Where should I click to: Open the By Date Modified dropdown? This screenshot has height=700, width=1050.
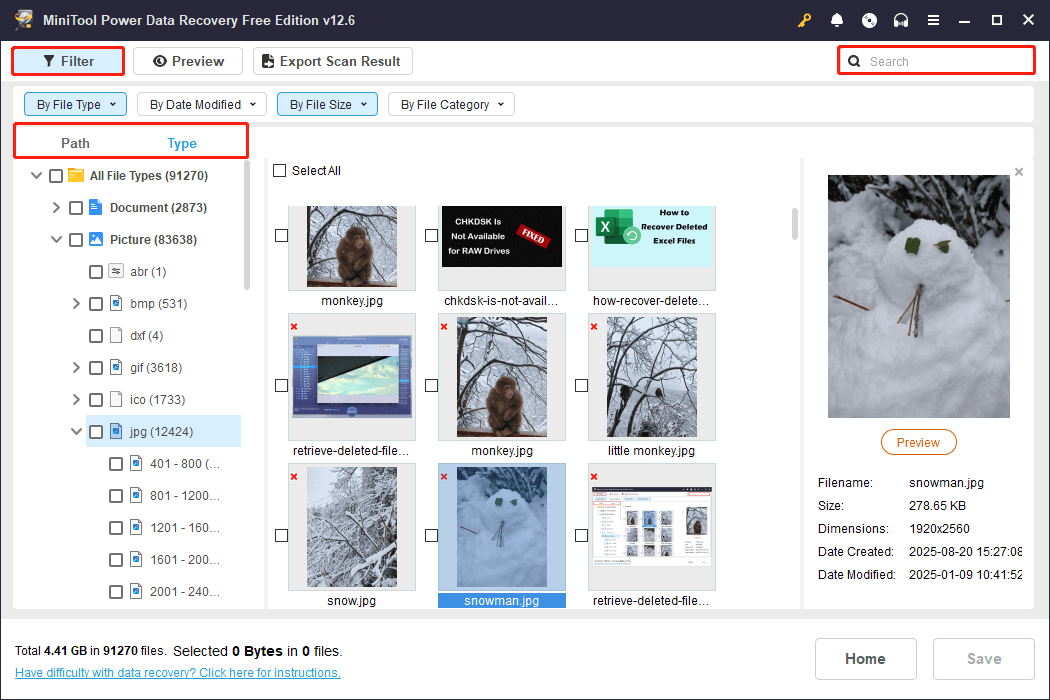point(201,103)
